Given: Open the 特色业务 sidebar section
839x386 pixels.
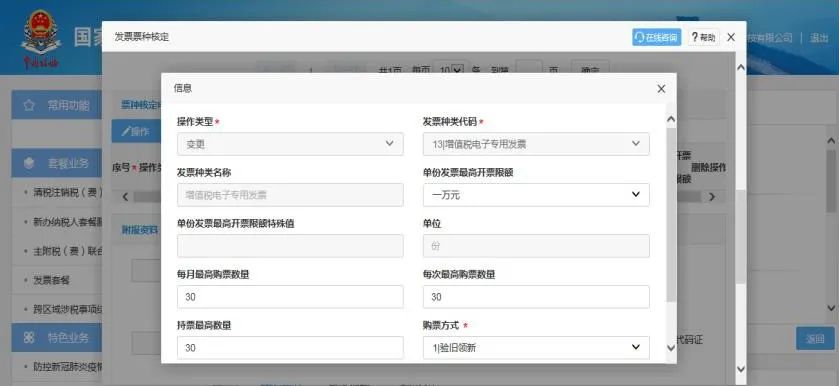Looking at the screenshot, I should (57, 338).
